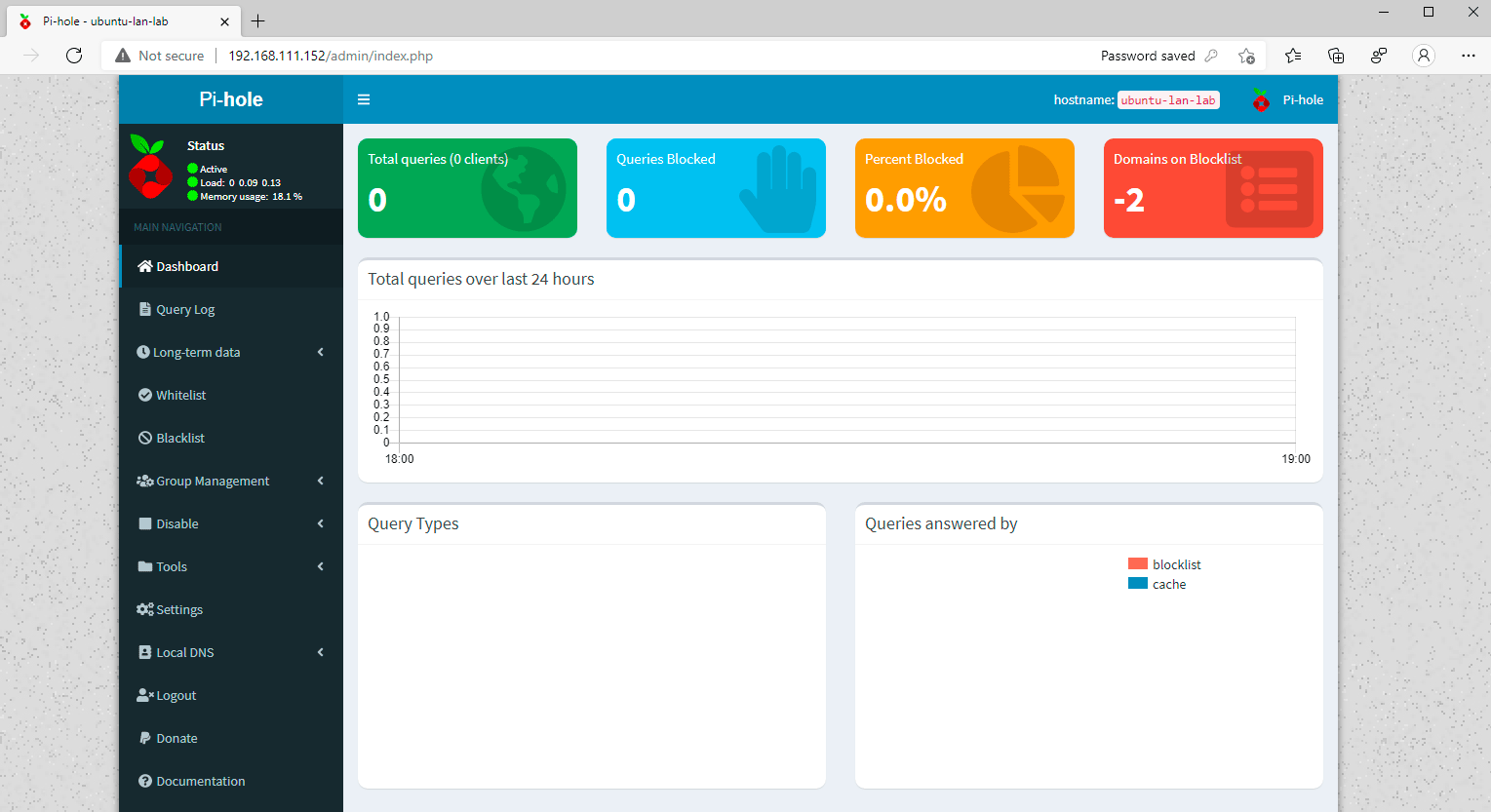Click the browser address bar URL

tap(331, 56)
